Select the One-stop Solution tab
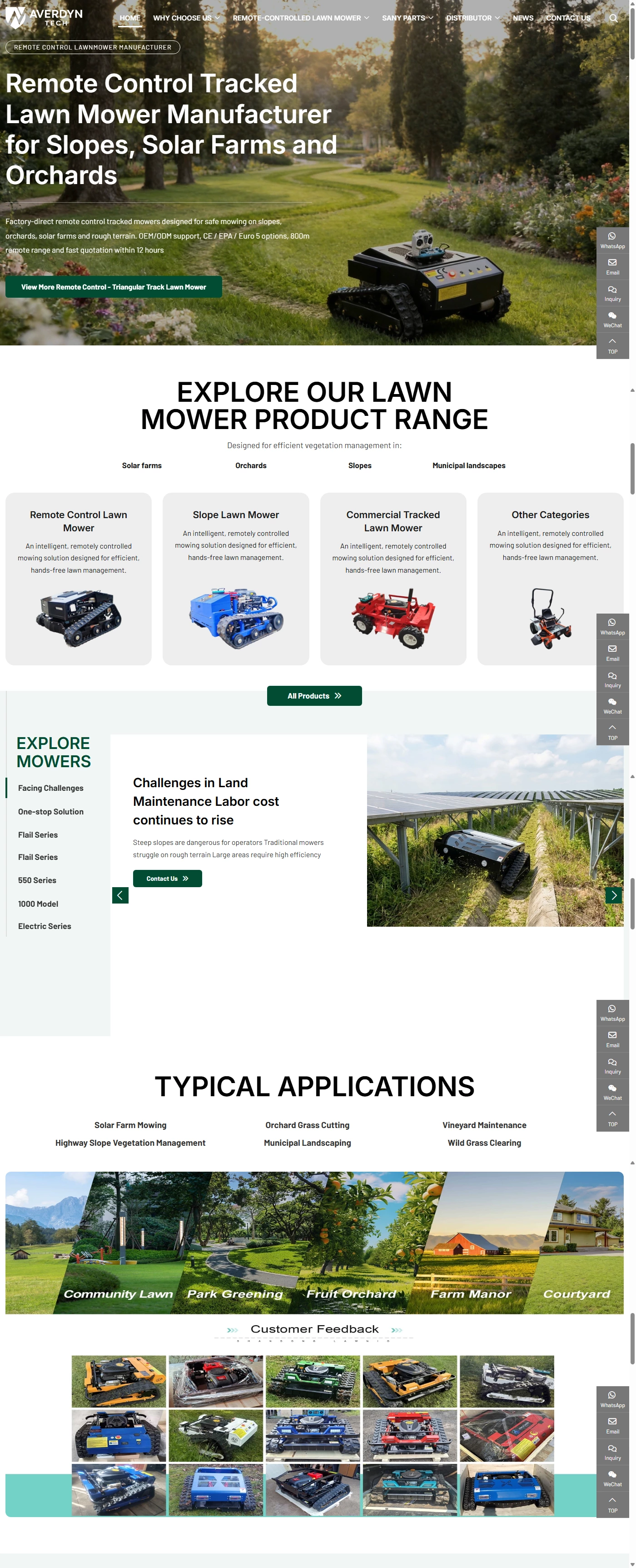 50,812
